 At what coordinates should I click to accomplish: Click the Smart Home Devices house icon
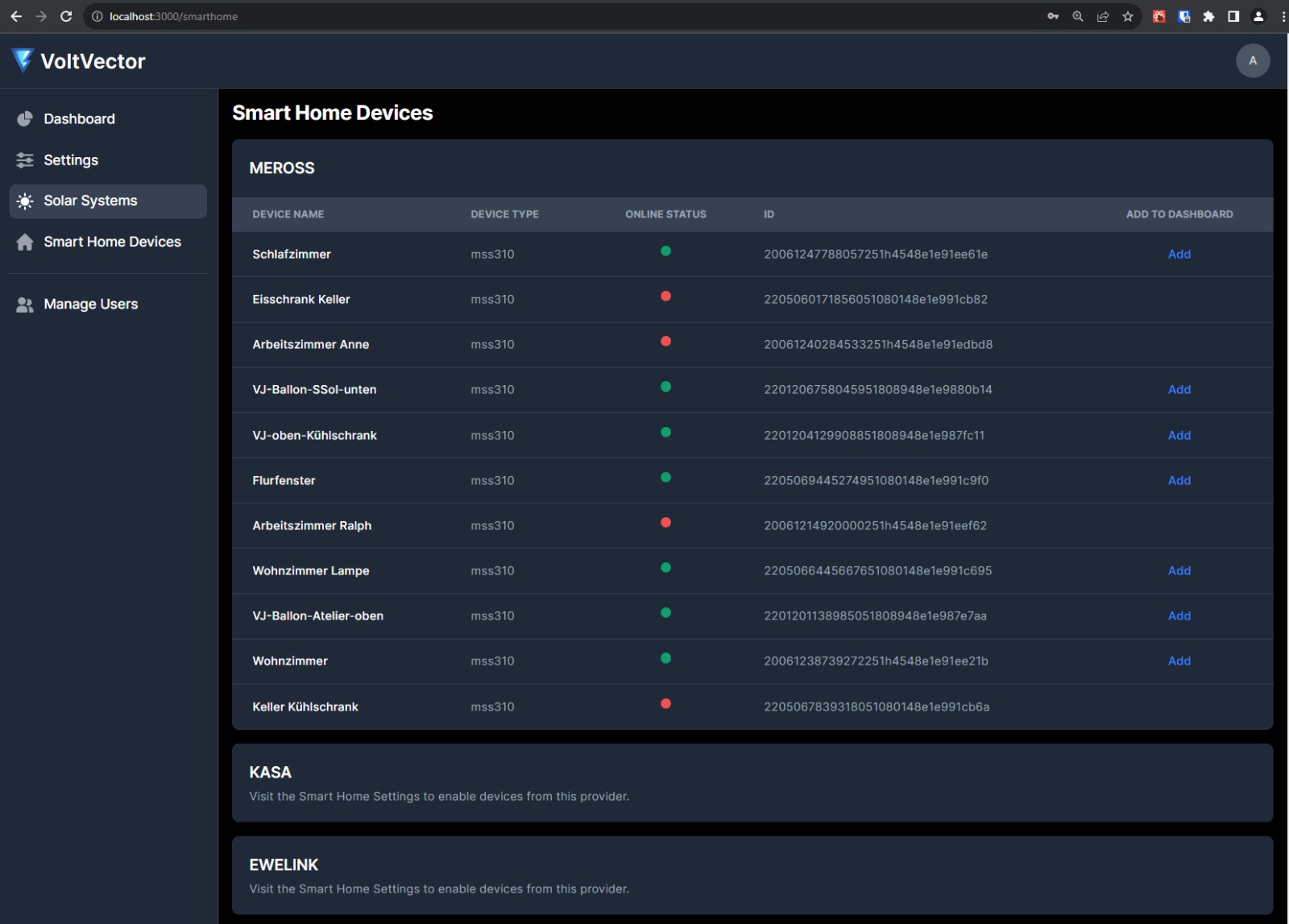click(25, 242)
